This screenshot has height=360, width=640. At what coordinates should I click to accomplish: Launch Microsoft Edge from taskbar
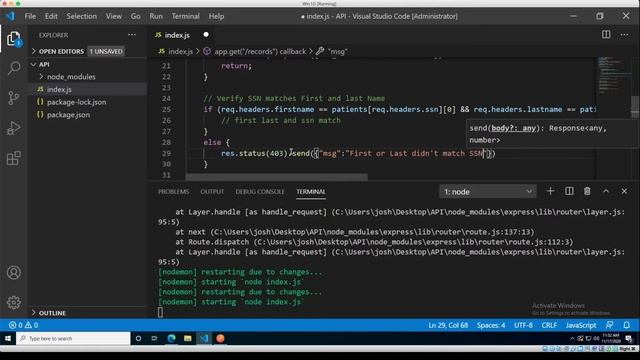pos(171,338)
